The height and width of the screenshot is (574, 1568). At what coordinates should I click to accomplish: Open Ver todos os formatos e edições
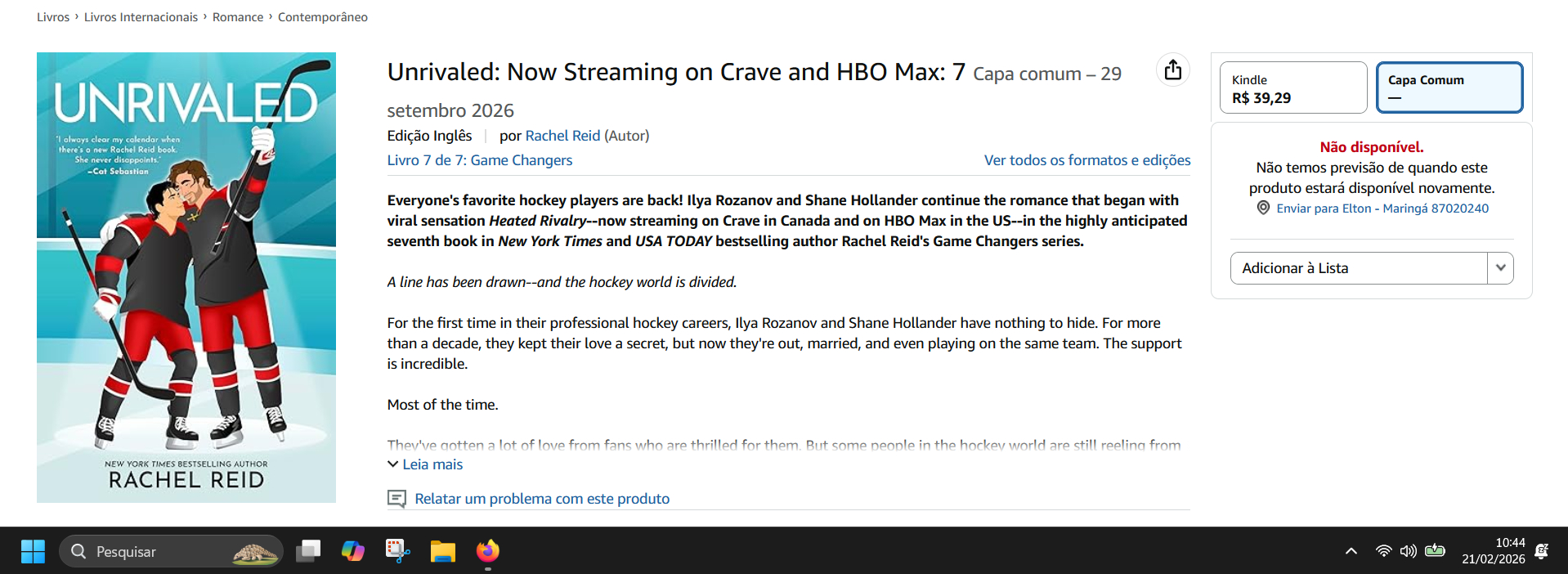pos(1086,160)
